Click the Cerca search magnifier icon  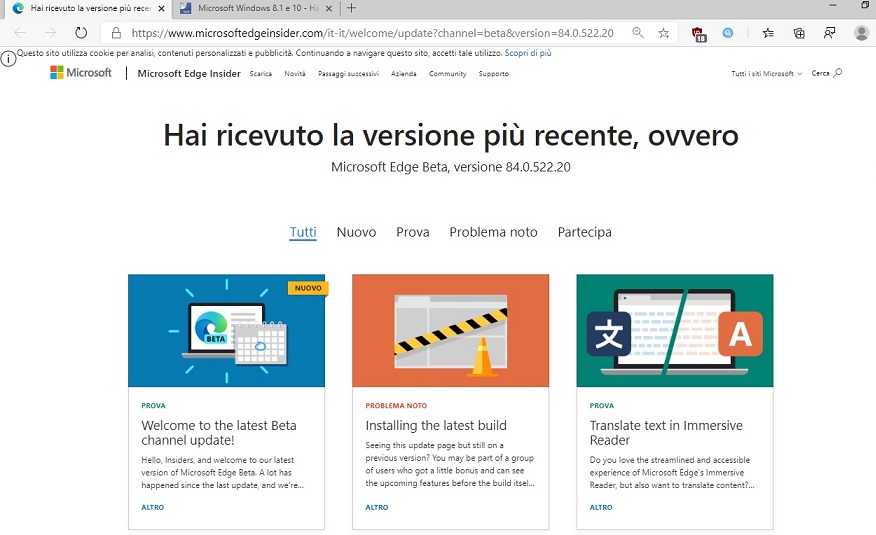(x=837, y=73)
